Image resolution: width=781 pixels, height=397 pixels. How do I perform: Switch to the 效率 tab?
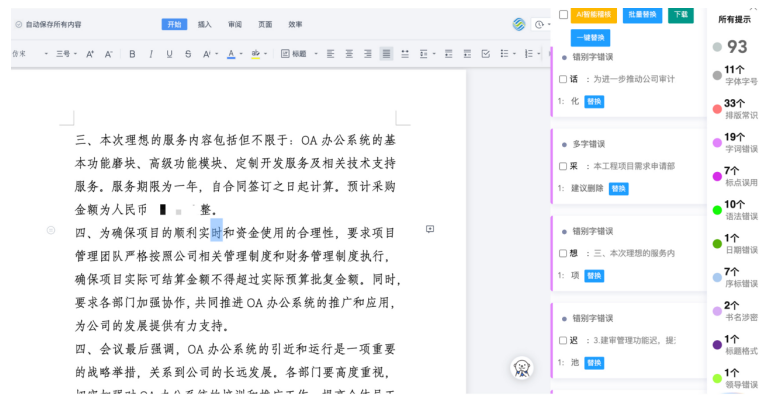(x=295, y=24)
